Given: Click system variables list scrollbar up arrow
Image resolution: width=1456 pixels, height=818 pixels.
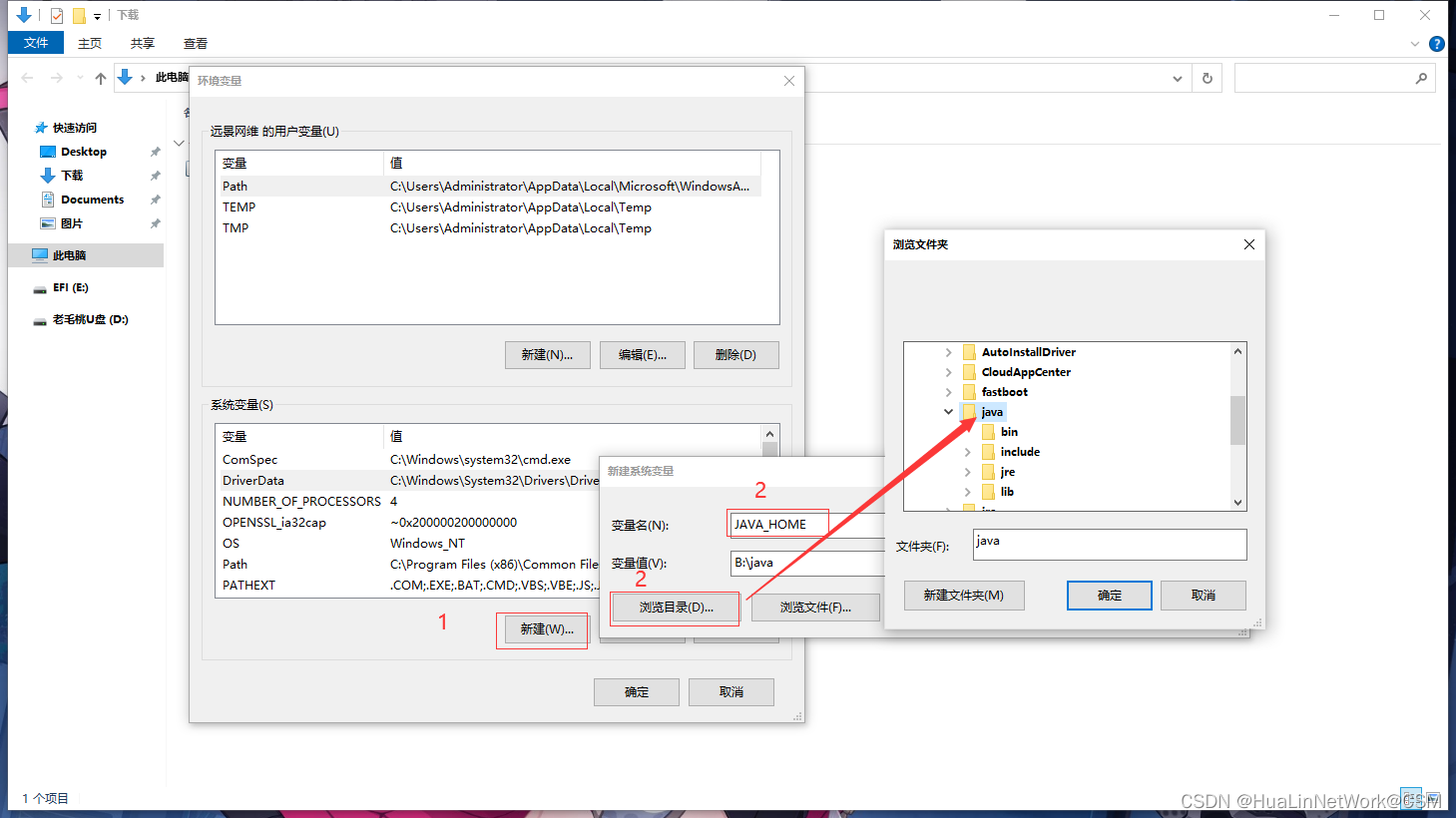Looking at the screenshot, I should coord(769,434).
